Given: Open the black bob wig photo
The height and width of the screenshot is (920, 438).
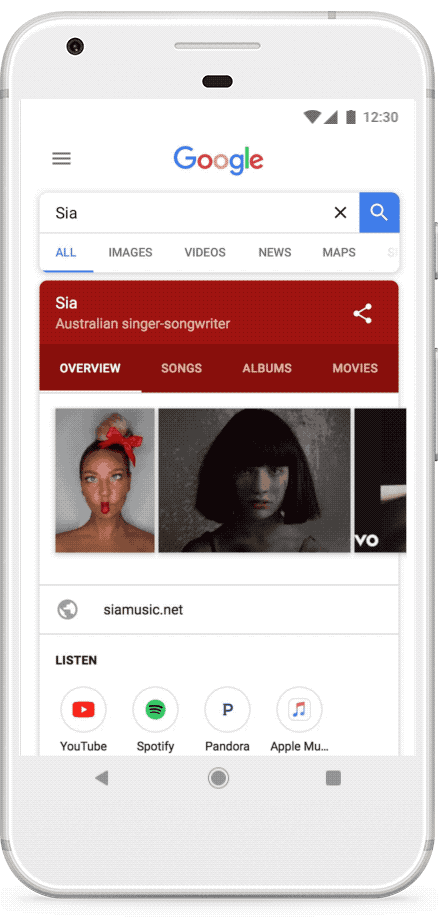Looking at the screenshot, I should click(x=254, y=481).
